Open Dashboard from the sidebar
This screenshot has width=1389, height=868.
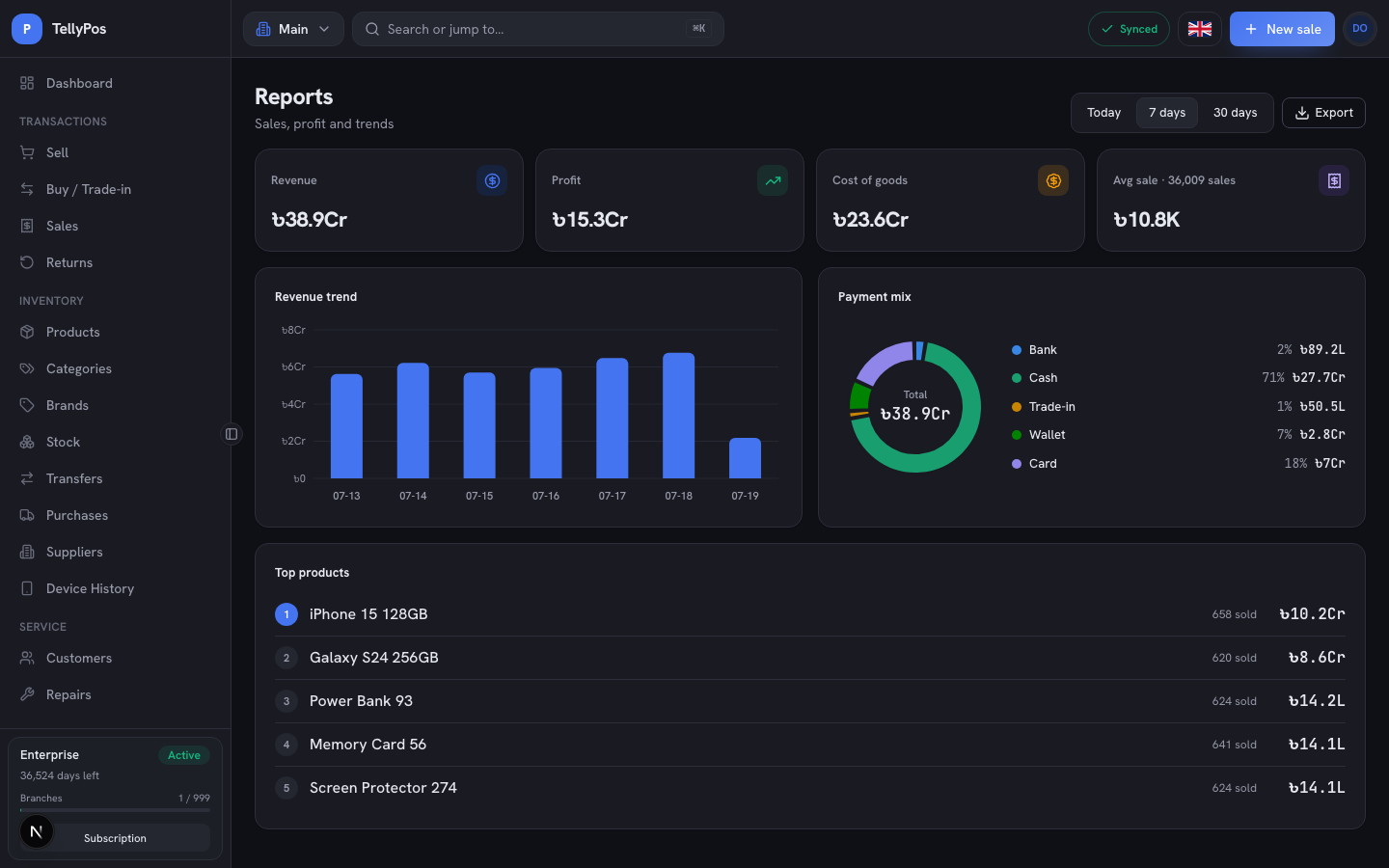pos(115,83)
